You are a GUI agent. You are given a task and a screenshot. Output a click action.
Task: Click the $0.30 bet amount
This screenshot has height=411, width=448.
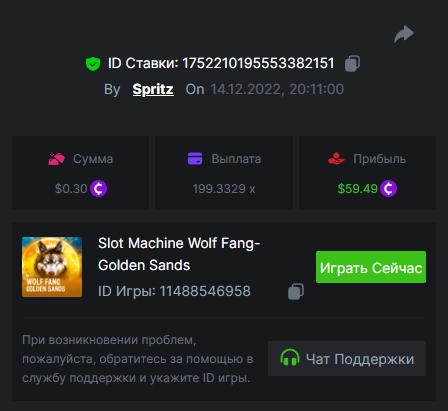(71, 189)
